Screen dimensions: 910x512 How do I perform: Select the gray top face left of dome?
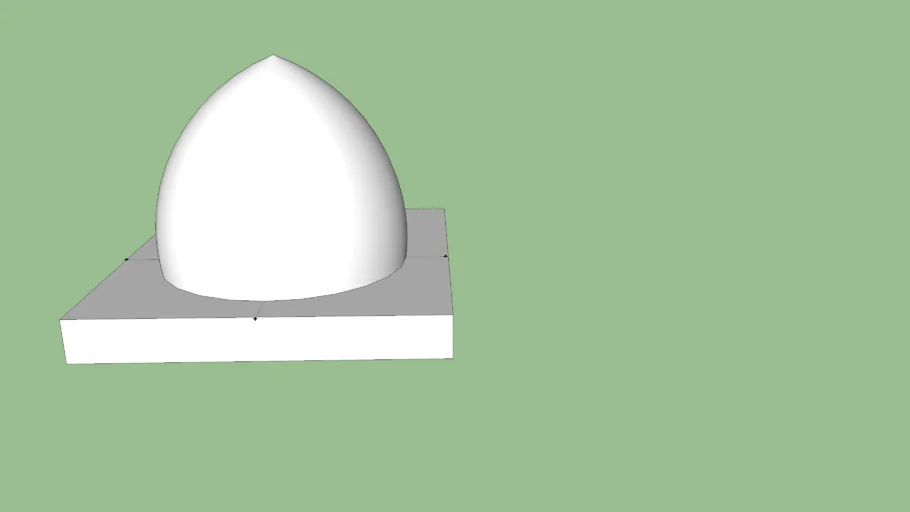pyautogui.click(x=120, y=290)
